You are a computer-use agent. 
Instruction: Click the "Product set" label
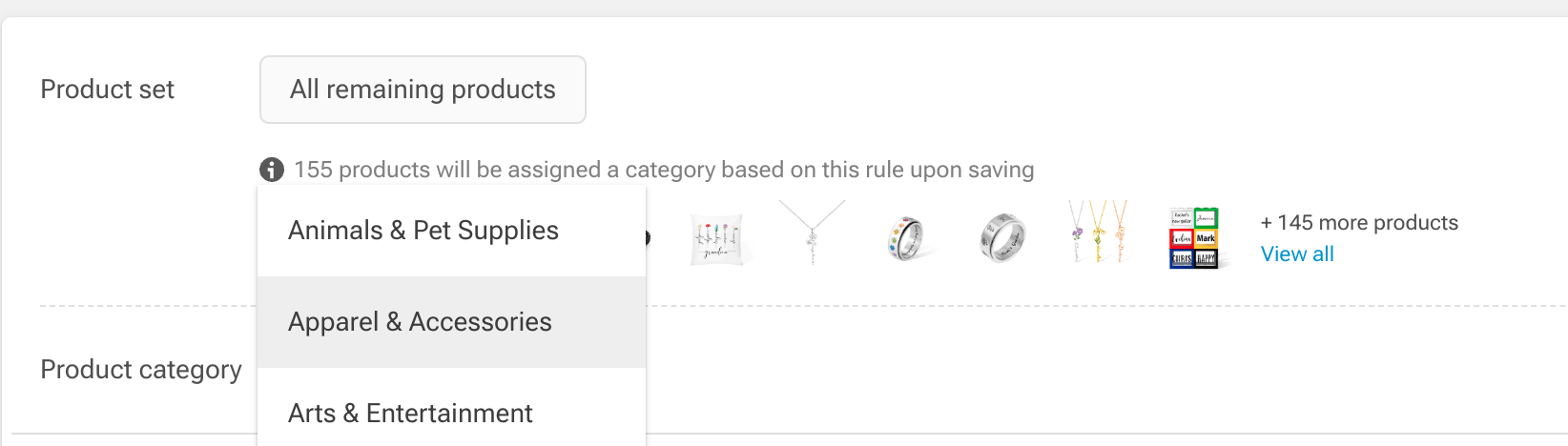[107, 90]
